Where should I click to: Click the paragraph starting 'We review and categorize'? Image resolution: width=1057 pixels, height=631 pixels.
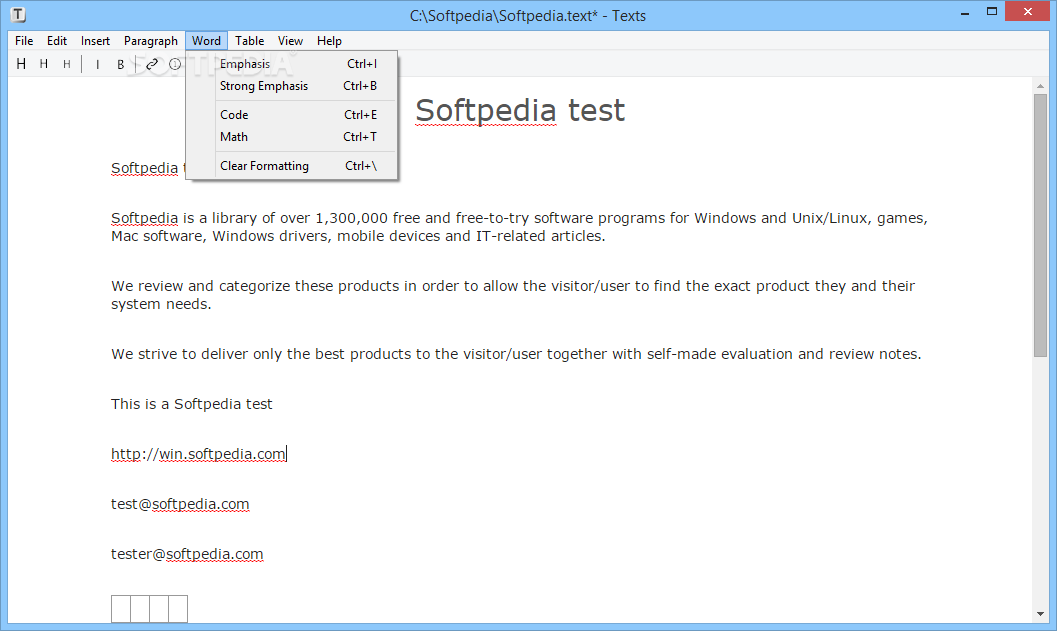[x=513, y=295]
